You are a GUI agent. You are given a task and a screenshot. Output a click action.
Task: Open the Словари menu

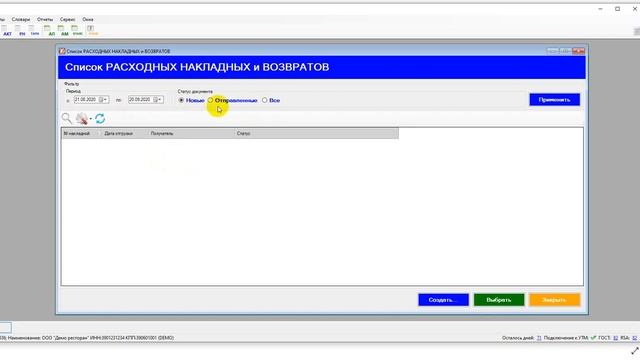(21, 19)
